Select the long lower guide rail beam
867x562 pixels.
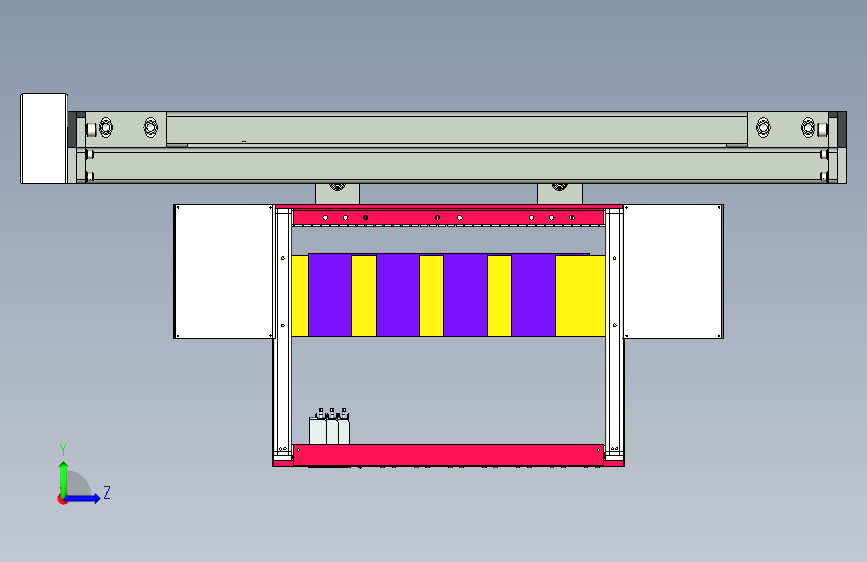[457, 165]
